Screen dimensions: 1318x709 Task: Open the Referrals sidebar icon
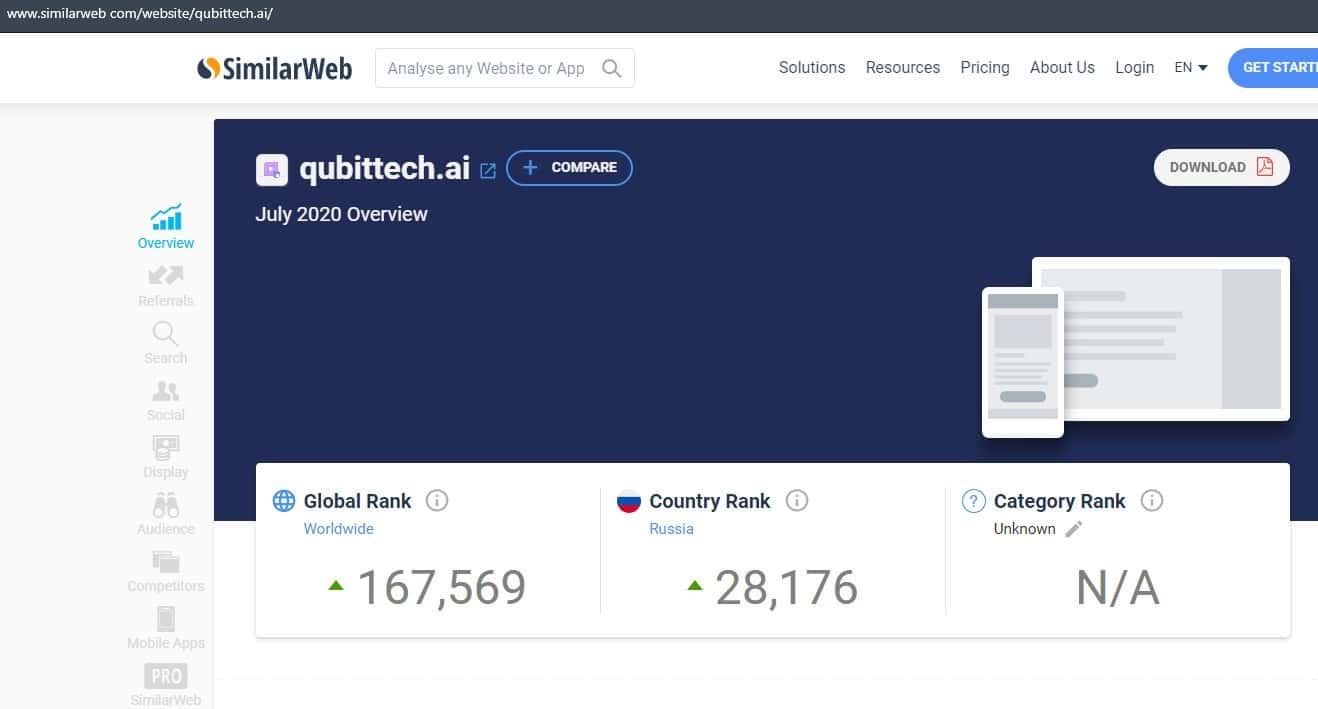[166, 274]
